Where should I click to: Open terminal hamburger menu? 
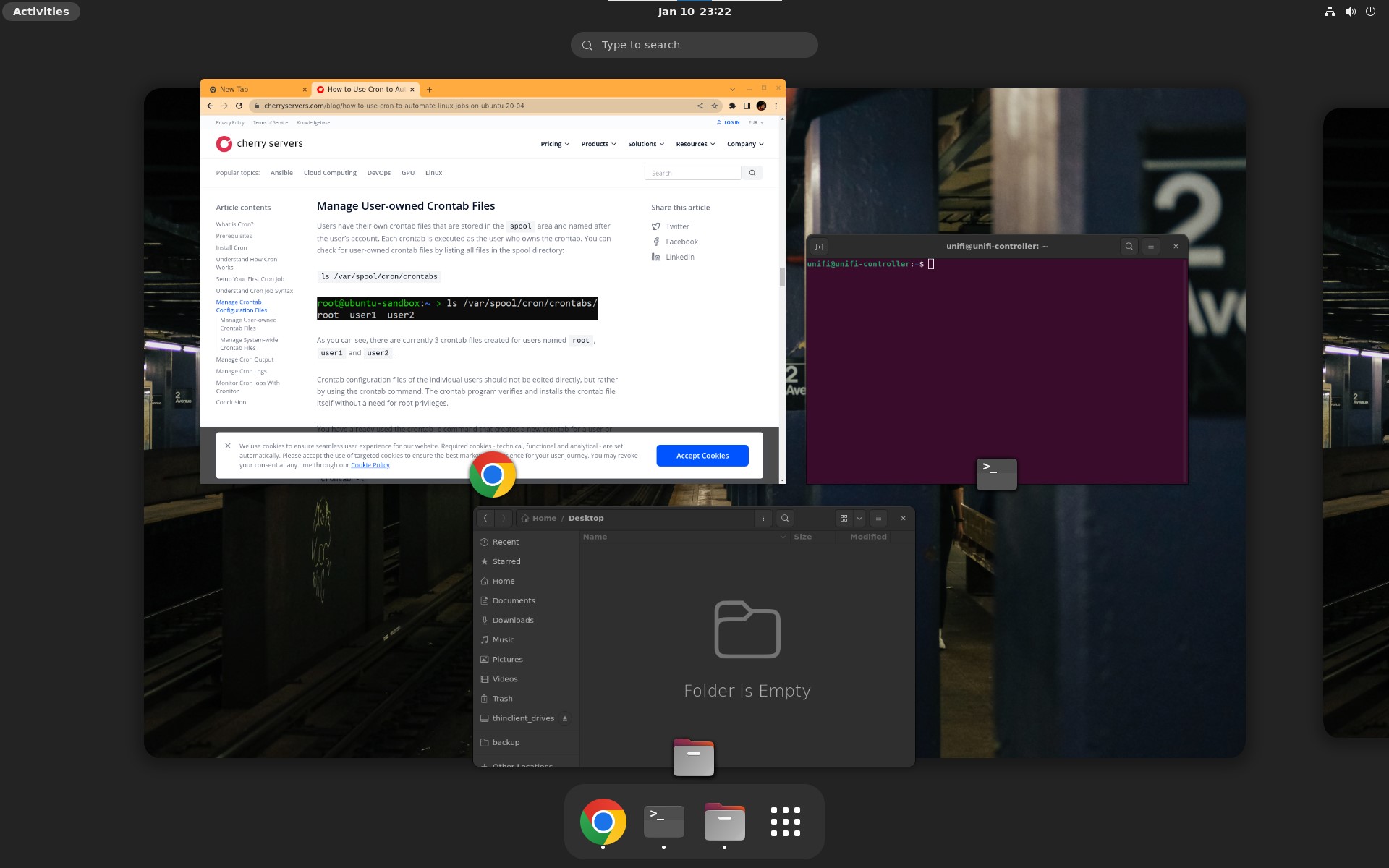1150,247
